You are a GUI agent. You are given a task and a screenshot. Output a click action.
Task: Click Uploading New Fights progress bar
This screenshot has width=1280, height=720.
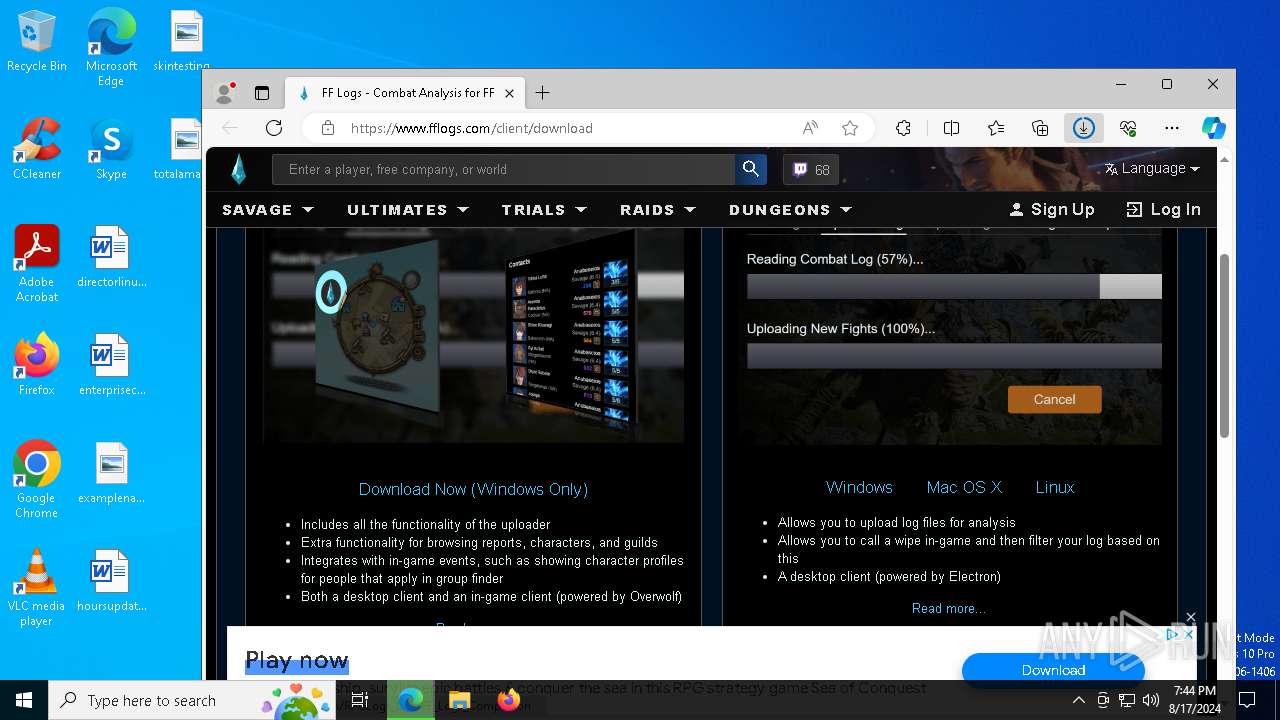[x=954, y=356]
